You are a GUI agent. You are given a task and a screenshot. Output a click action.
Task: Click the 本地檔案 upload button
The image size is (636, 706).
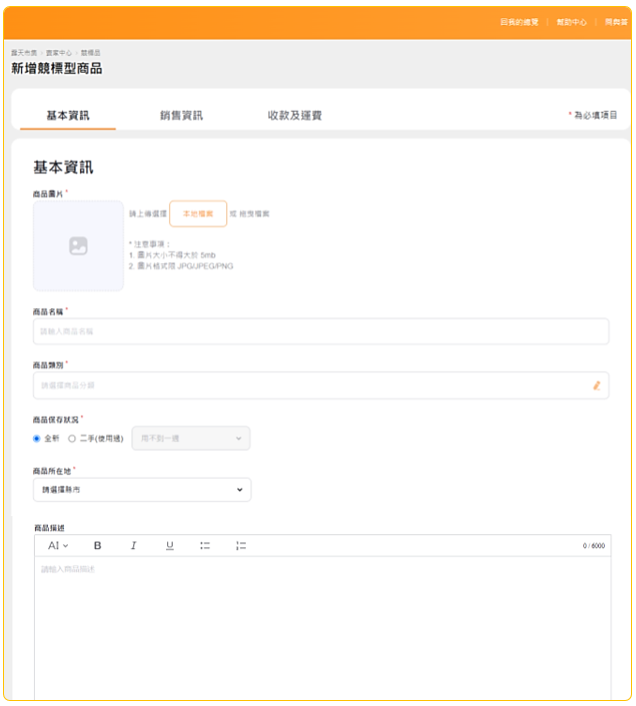pos(198,214)
